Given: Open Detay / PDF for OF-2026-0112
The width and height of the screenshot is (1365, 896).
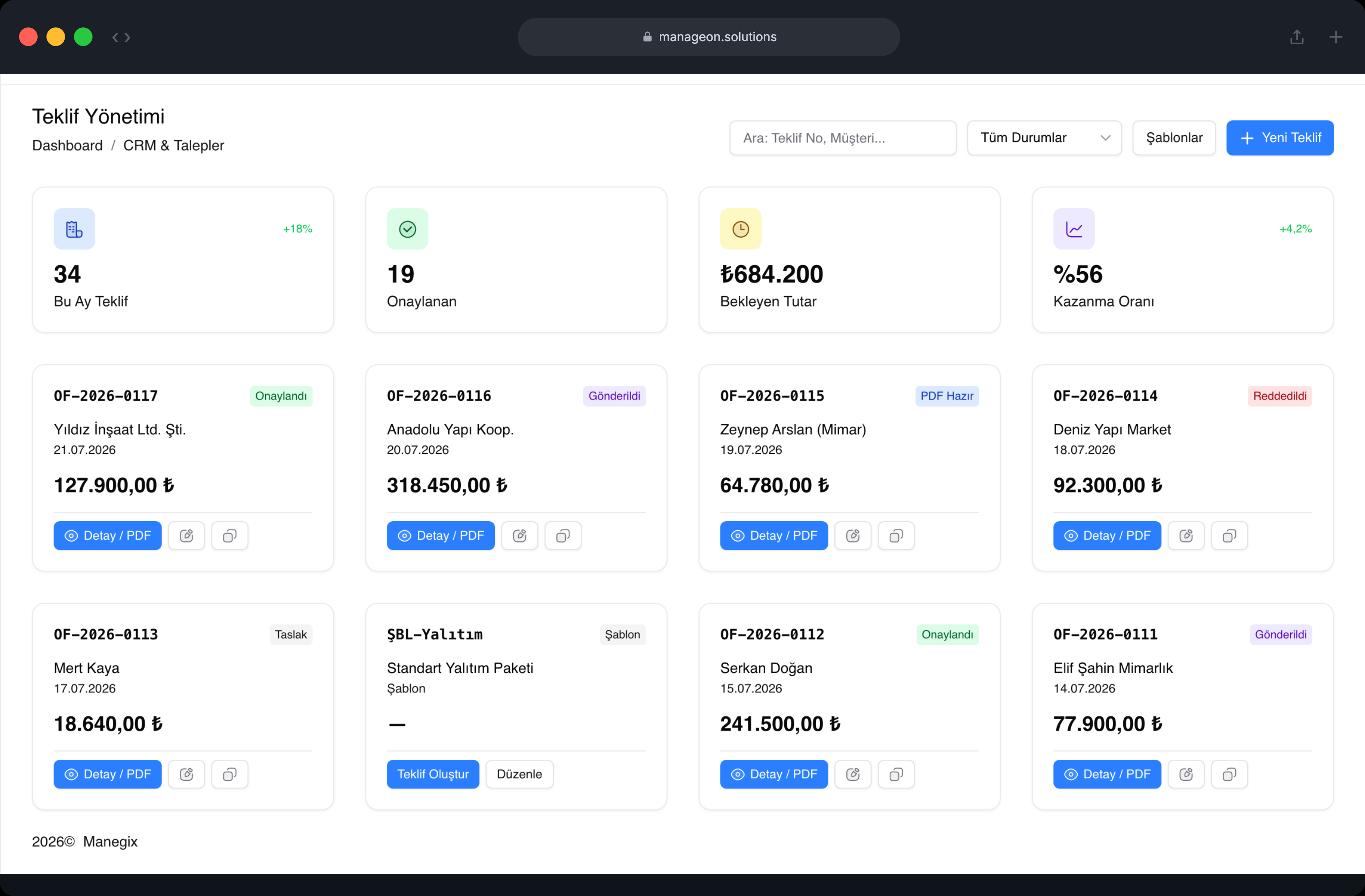Looking at the screenshot, I should pos(774,774).
